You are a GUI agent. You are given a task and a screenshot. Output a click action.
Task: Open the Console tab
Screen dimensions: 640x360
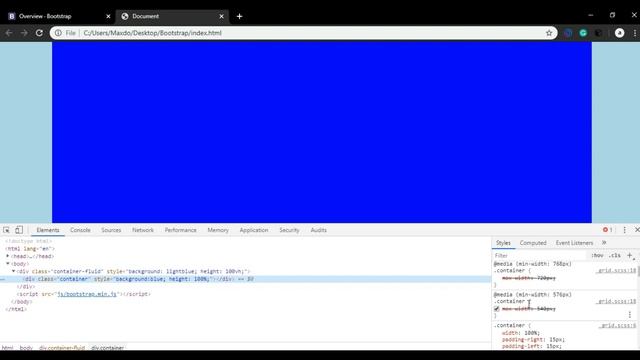80,230
